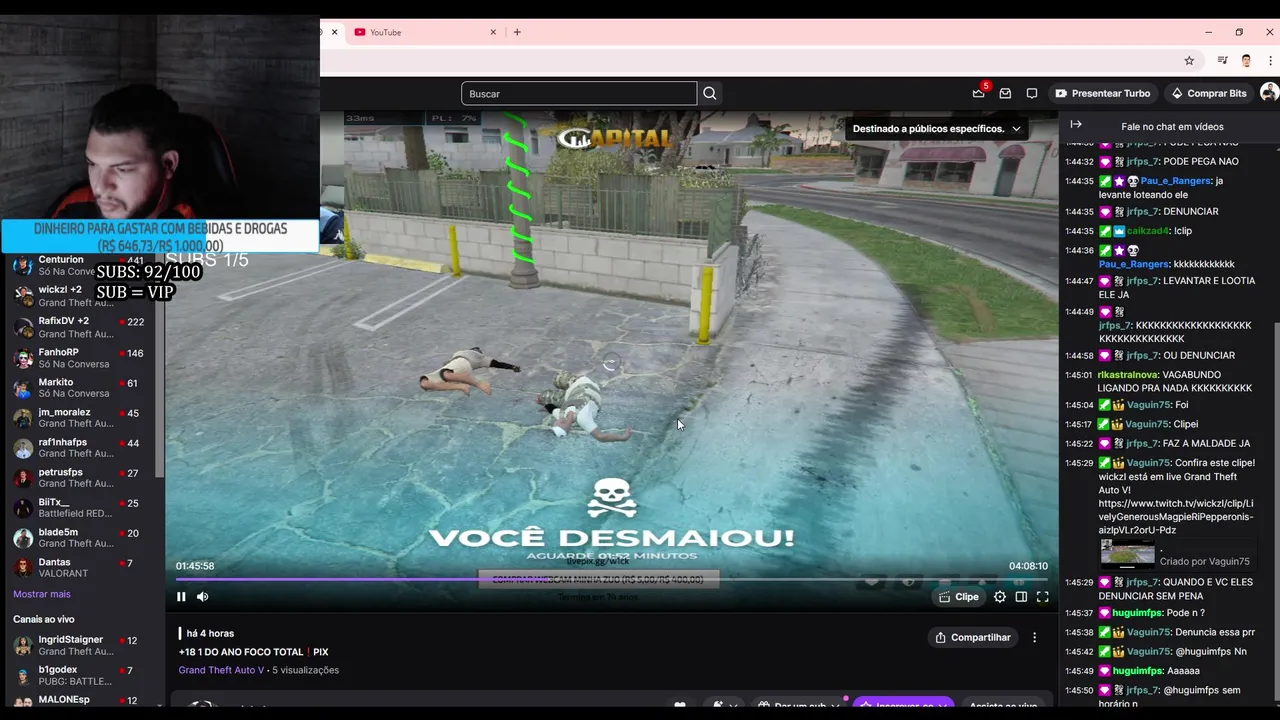Focus the Buscar search field
Screen dimensions: 1280x720
point(579,93)
